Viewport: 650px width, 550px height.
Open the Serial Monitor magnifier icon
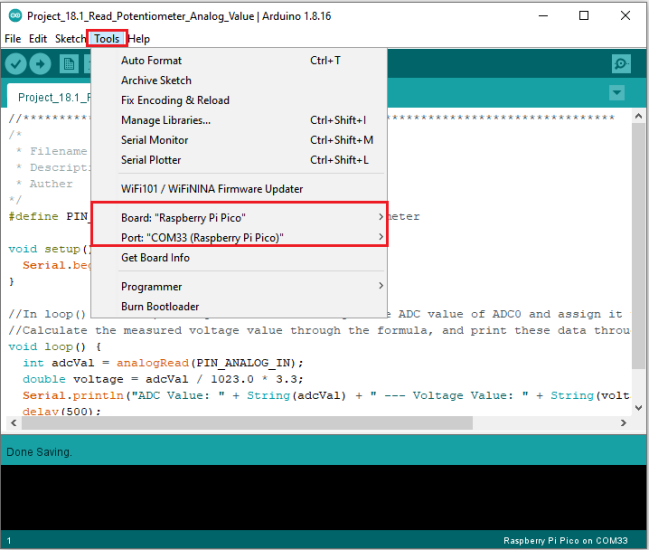tap(621, 64)
